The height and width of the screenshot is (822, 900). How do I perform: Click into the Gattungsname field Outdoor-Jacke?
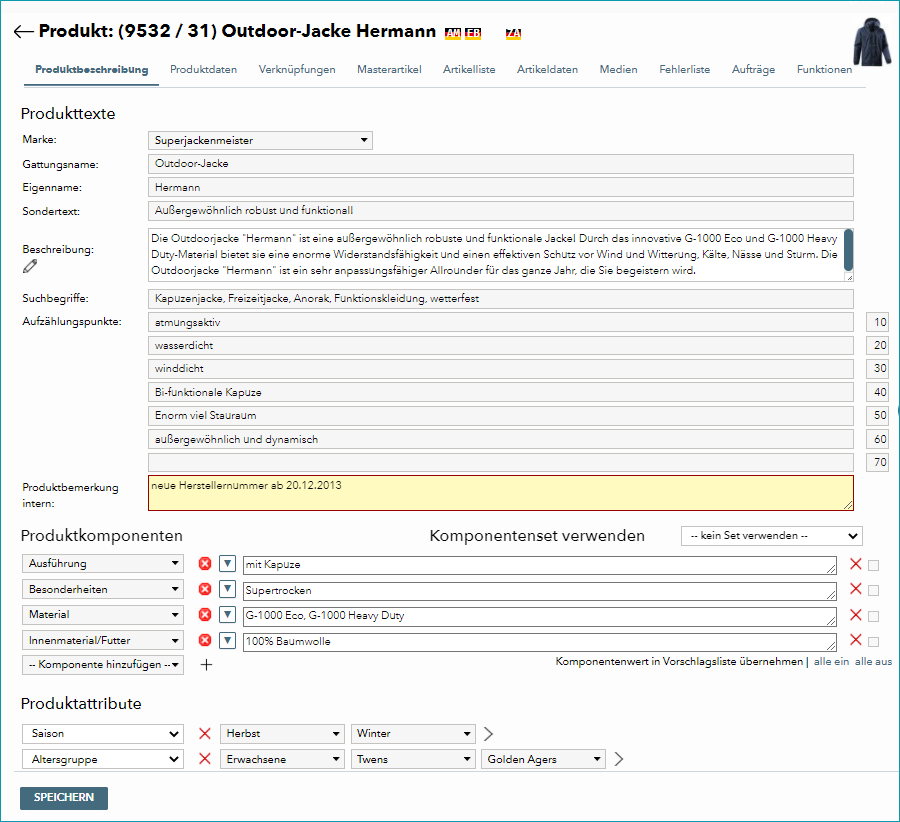501,164
